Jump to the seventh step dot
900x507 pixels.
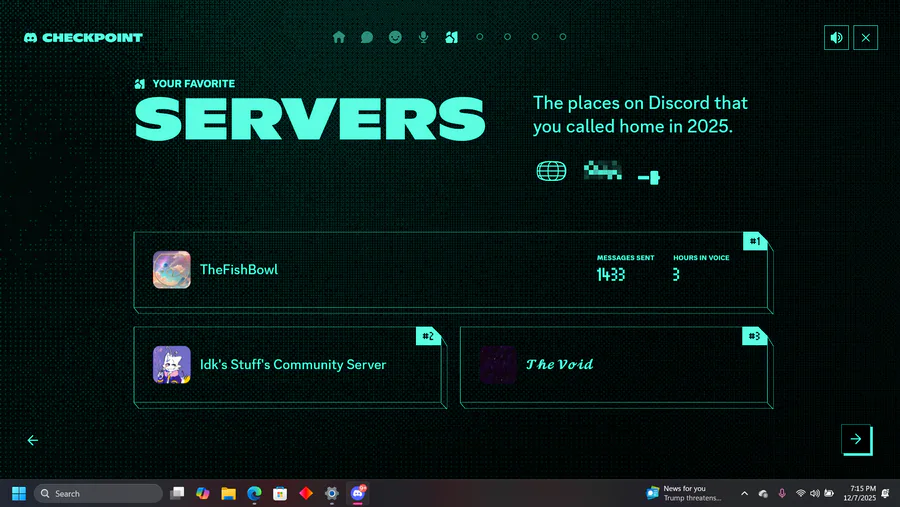click(507, 37)
